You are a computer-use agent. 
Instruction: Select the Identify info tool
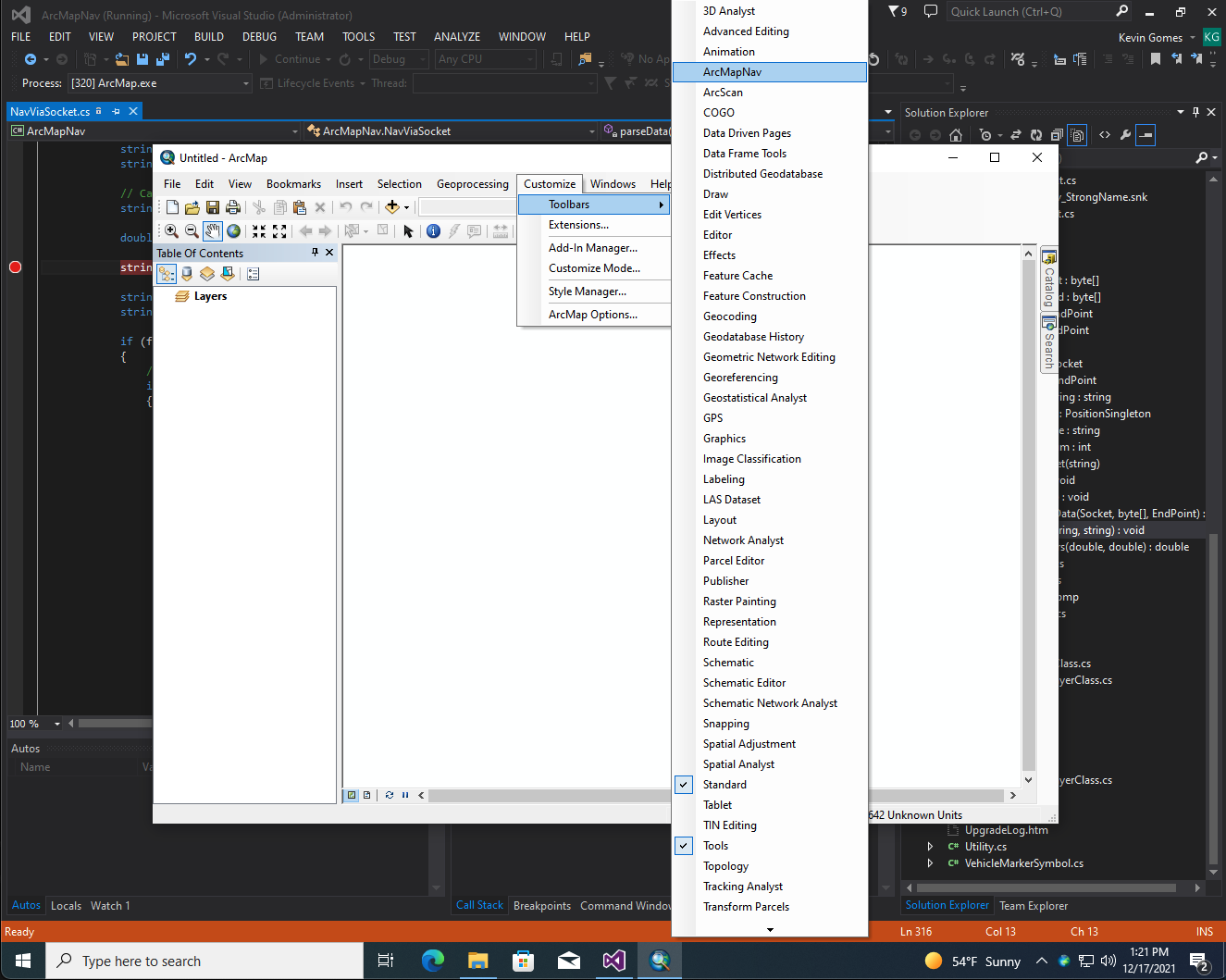point(433,231)
